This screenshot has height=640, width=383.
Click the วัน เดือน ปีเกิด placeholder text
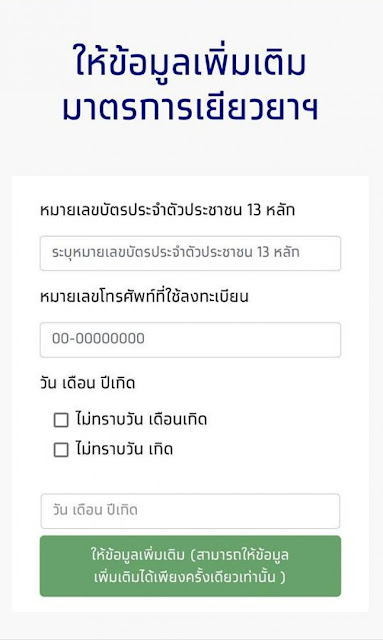coord(95,510)
